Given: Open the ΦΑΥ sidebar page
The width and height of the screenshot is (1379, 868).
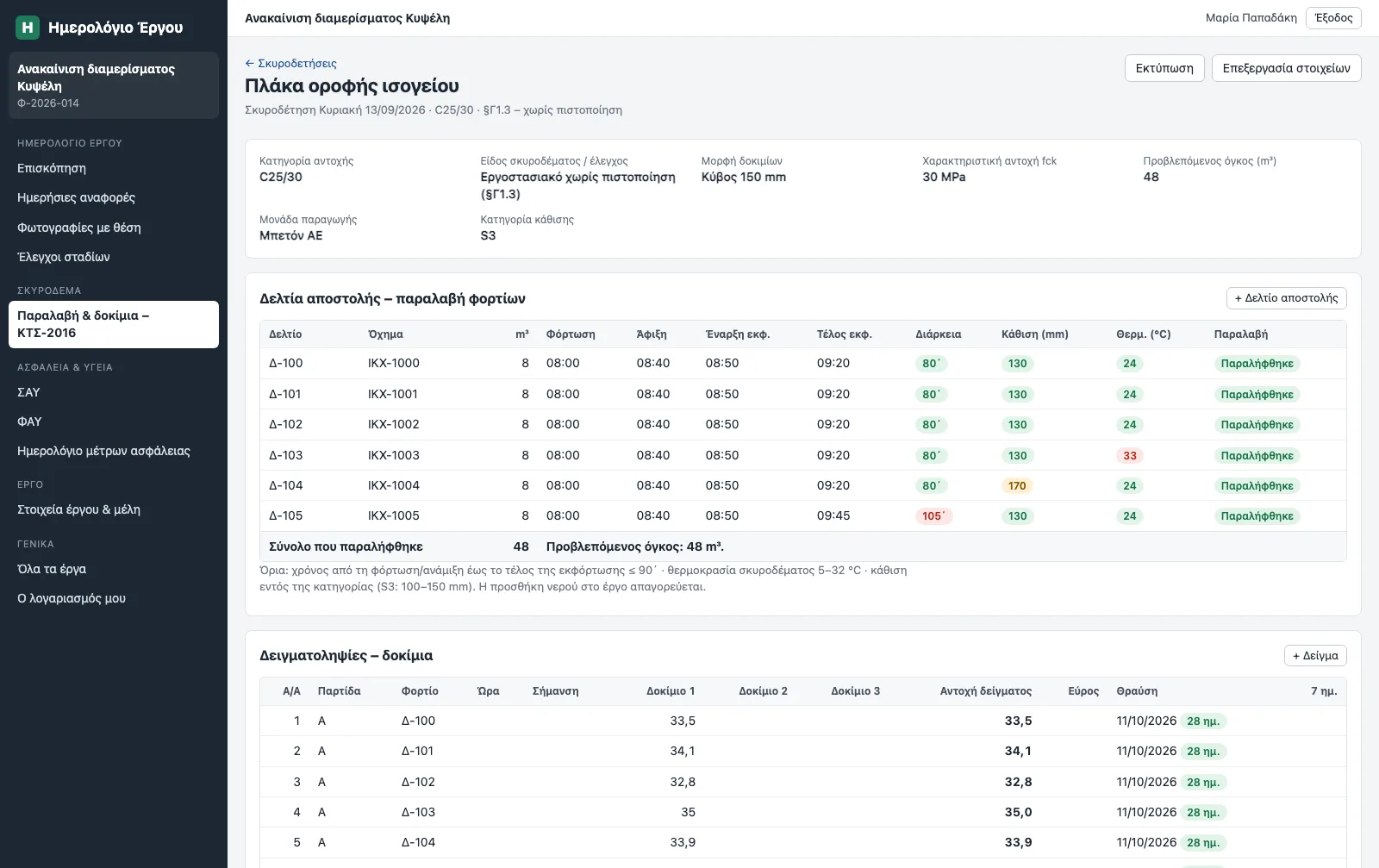Looking at the screenshot, I should click(114, 422).
